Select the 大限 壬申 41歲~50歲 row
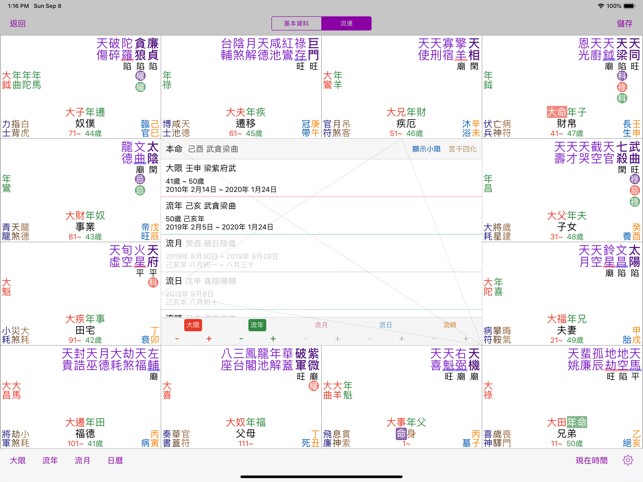Image resolution: width=643 pixels, height=482 pixels. [322, 178]
